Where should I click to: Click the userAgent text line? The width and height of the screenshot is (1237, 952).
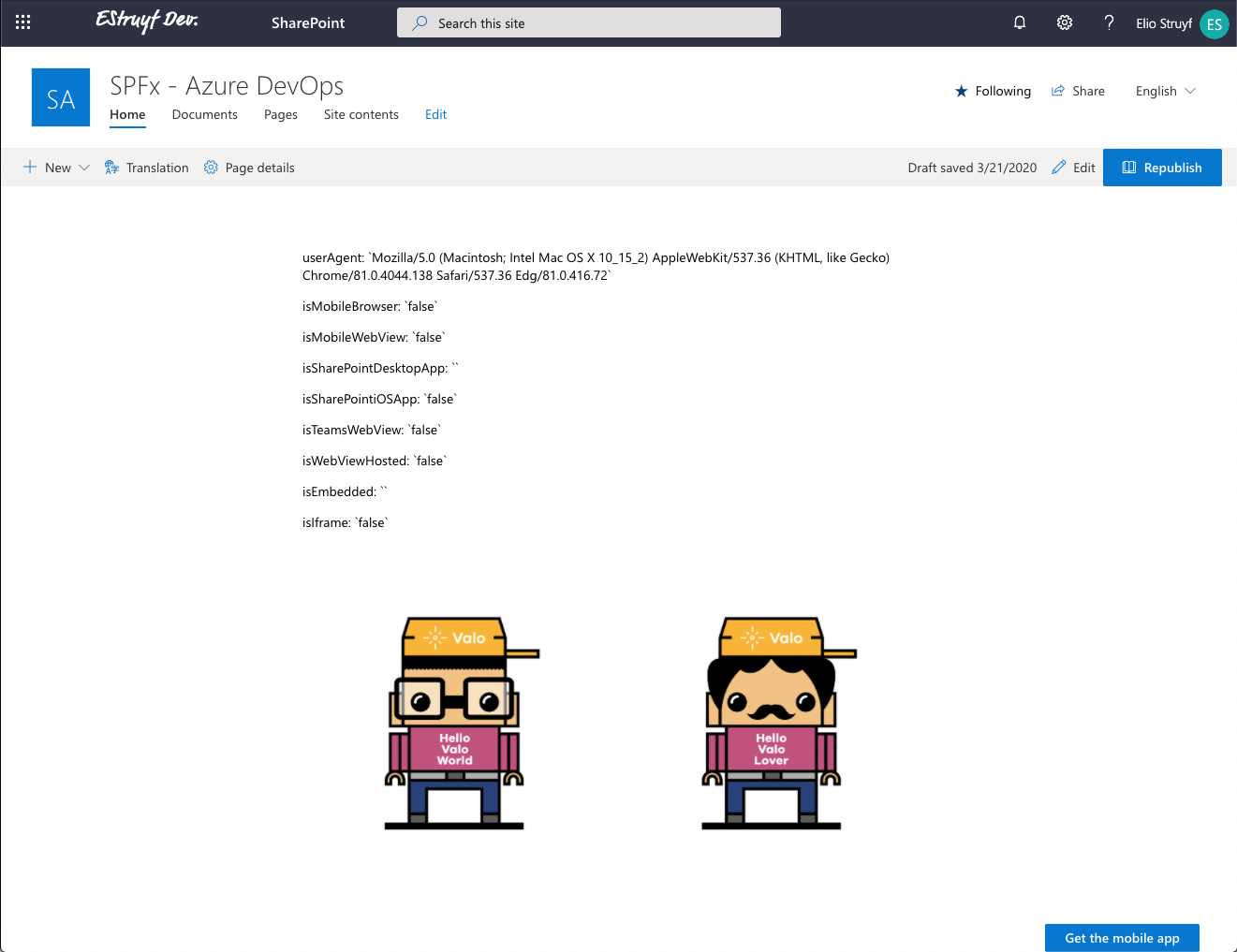pos(596,267)
